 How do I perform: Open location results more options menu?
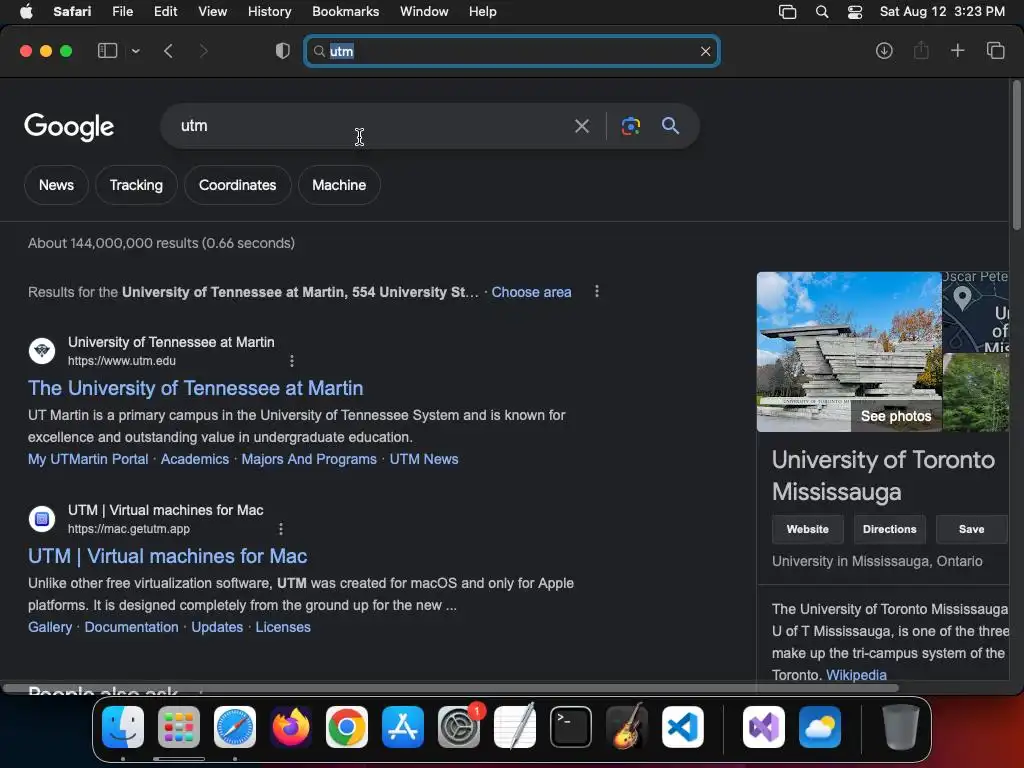[x=596, y=291]
